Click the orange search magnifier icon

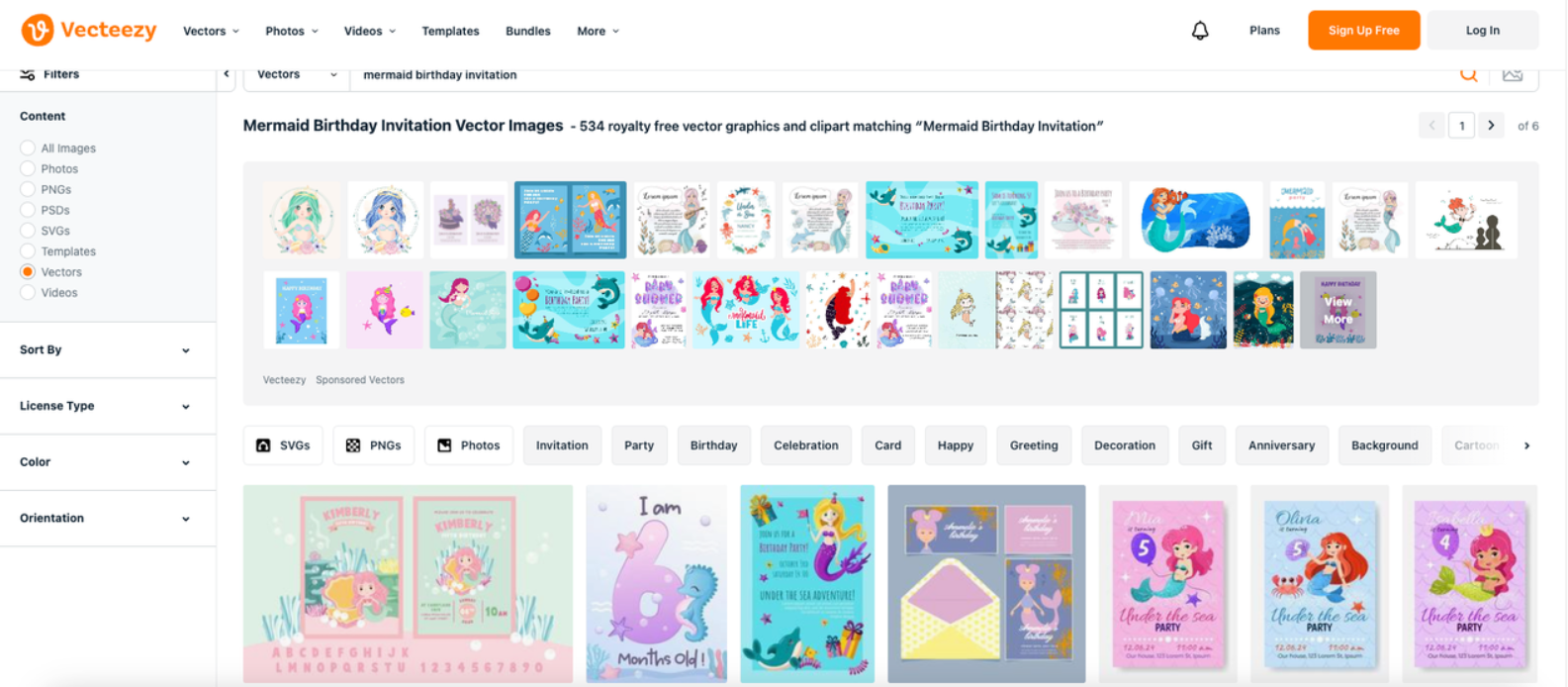pyautogui.click(x=1469, y=74)
